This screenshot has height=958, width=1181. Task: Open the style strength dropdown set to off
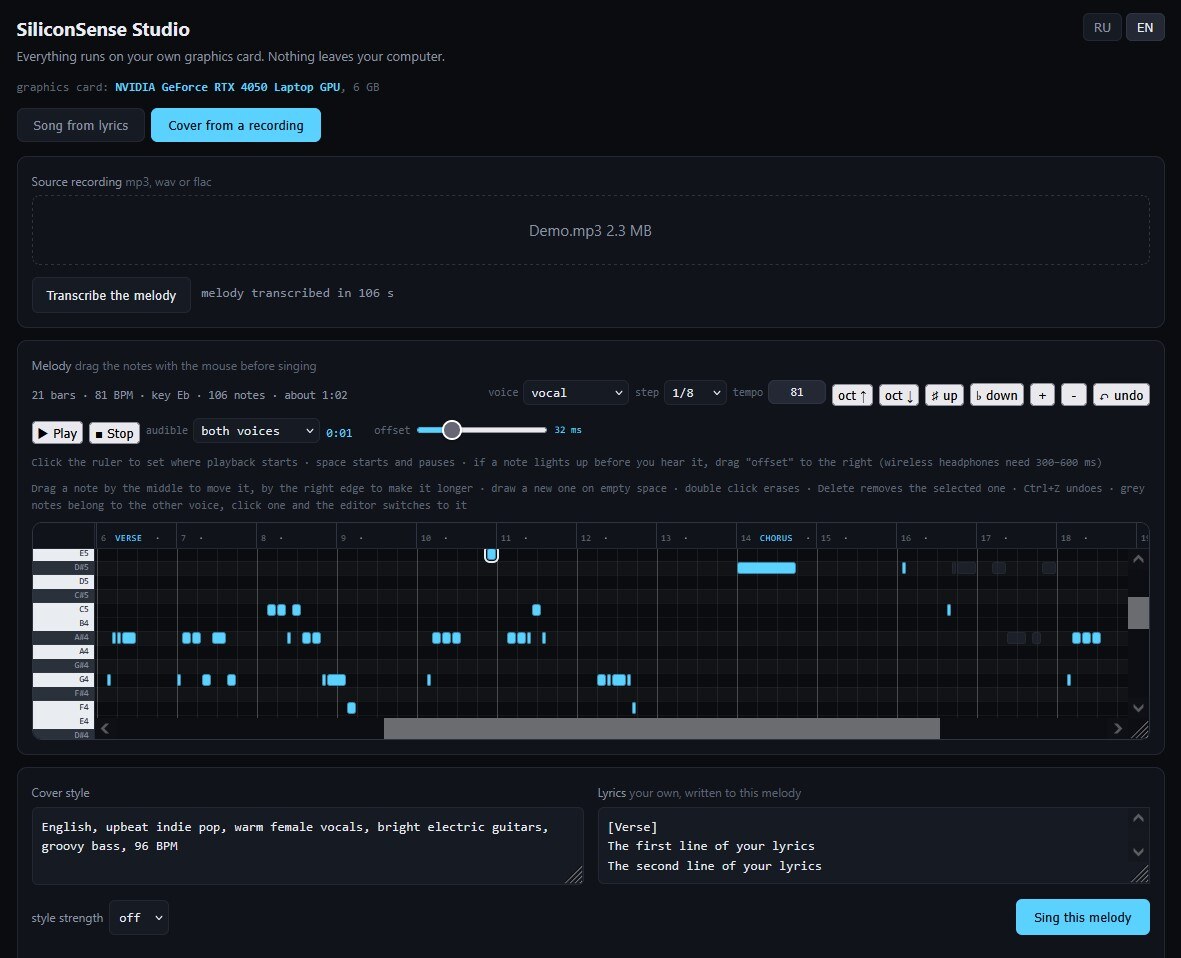(139, 918)
